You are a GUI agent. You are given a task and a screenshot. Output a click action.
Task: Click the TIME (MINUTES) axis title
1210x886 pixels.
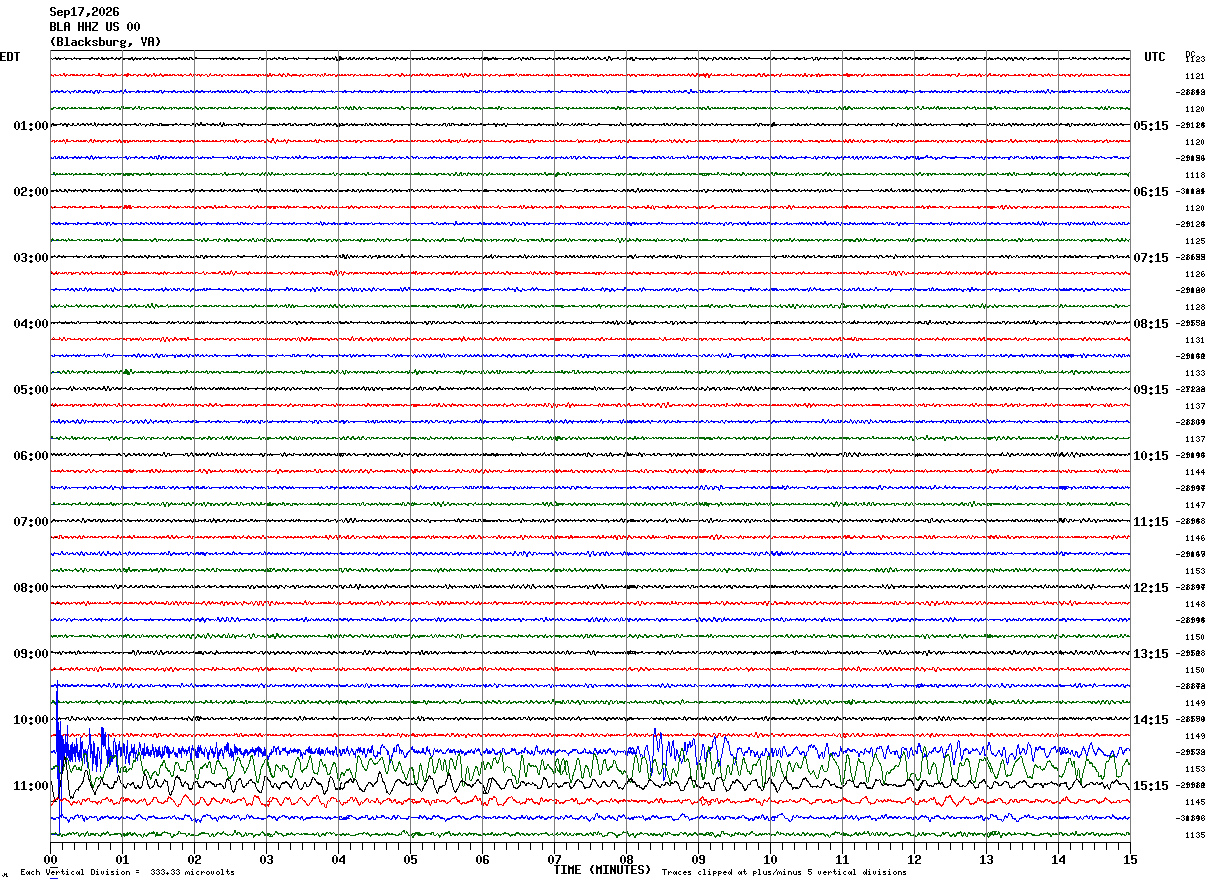[x=602, y=870]
